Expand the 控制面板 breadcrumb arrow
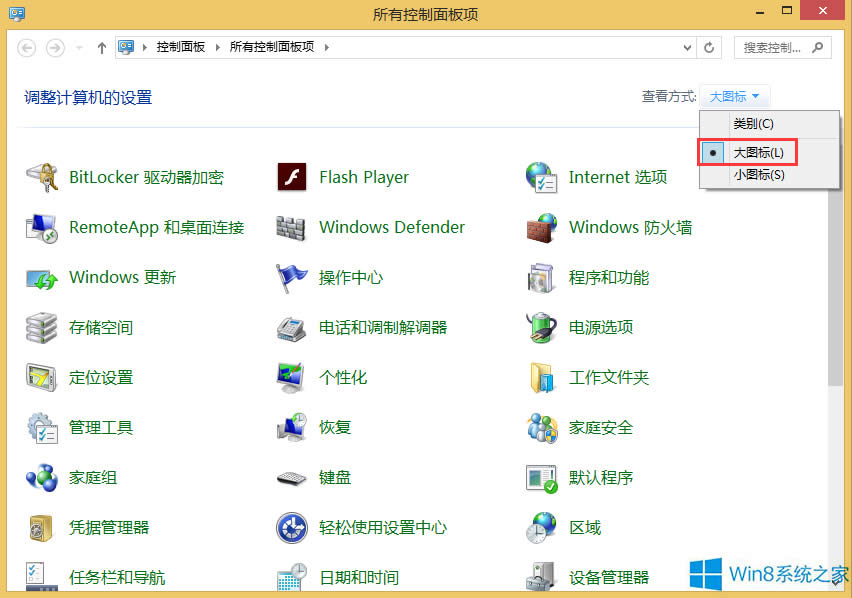Viewport: 852px width, 598px height. click(x=214, y=46)
